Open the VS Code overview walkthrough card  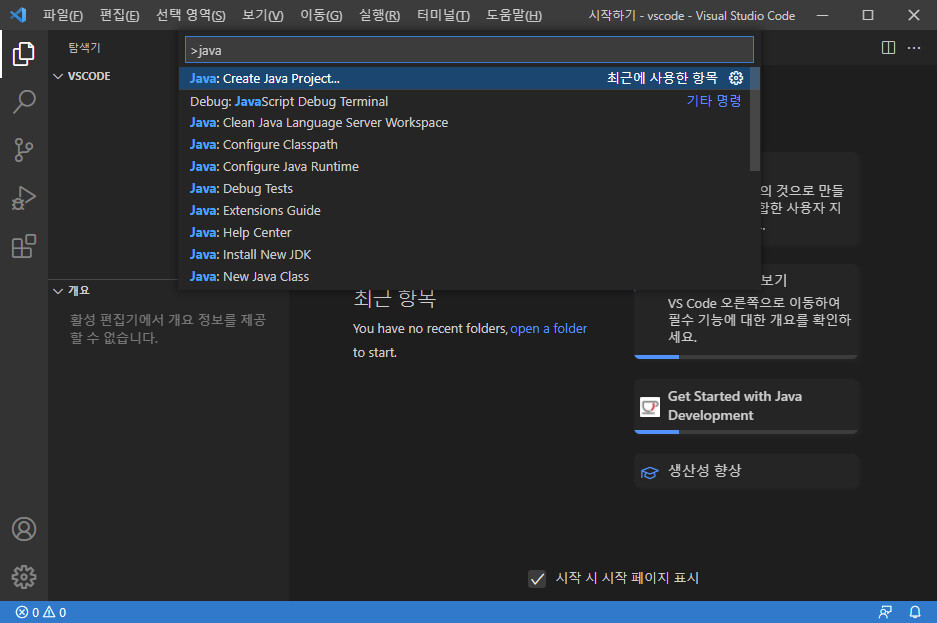coord(746,312)
